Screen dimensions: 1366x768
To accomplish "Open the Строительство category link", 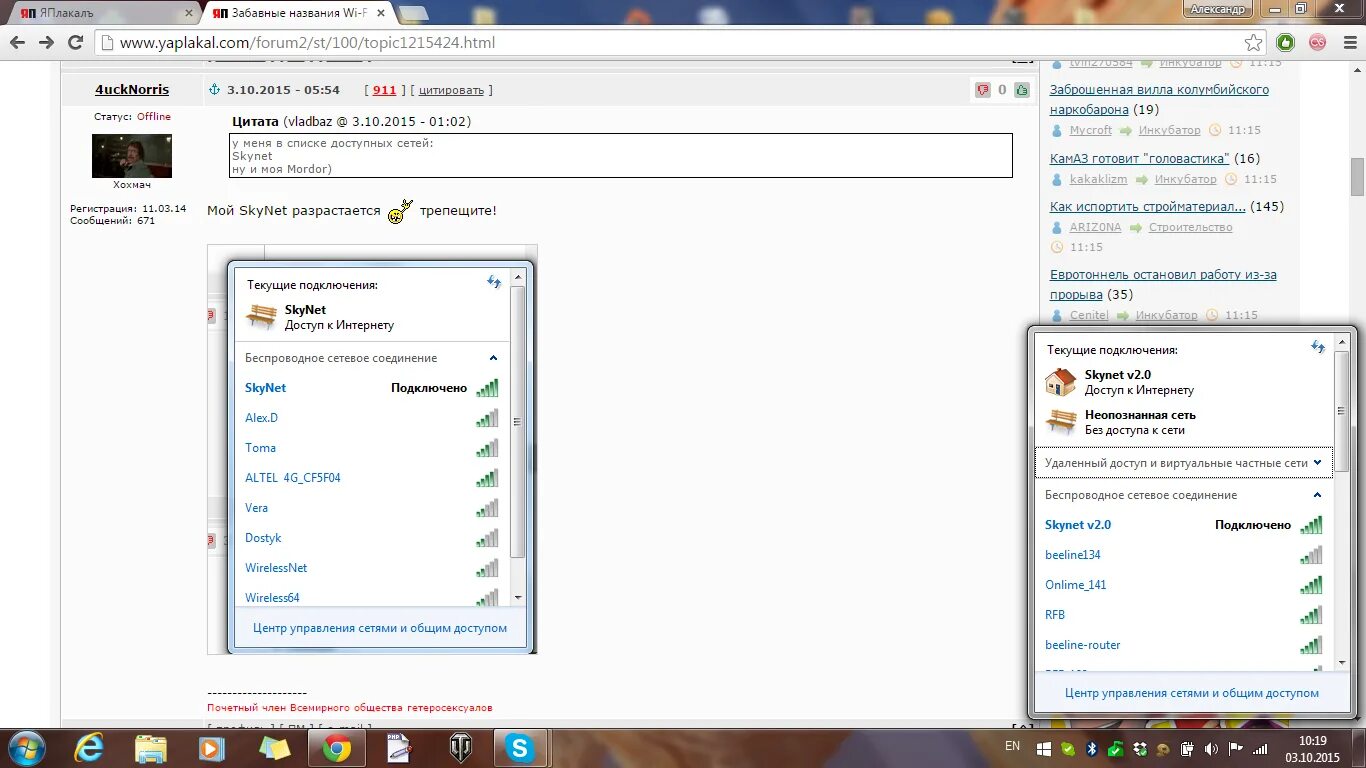I will point(1190,227).
